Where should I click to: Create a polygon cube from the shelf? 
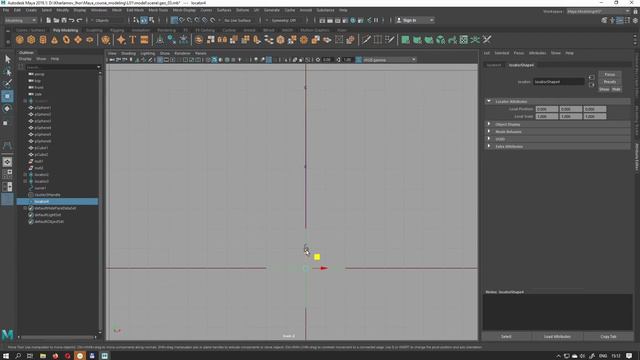point(31,40)
